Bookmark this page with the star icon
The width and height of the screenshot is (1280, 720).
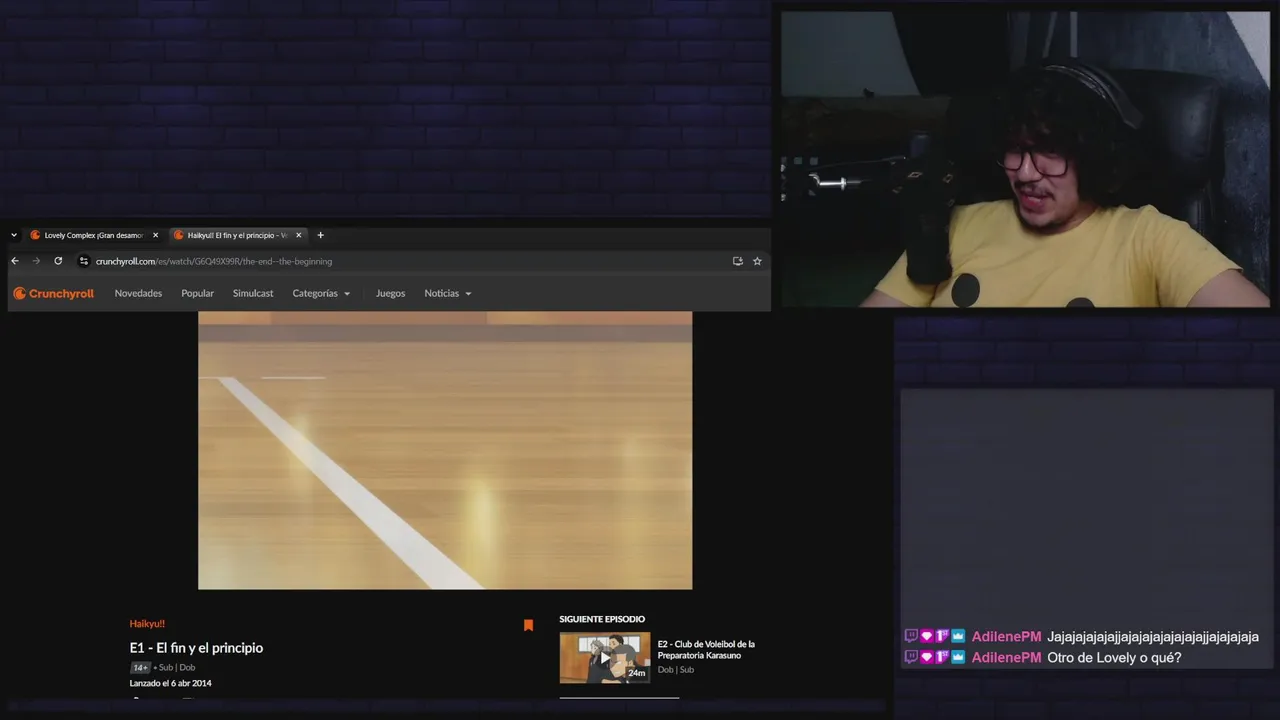point(757,261)
